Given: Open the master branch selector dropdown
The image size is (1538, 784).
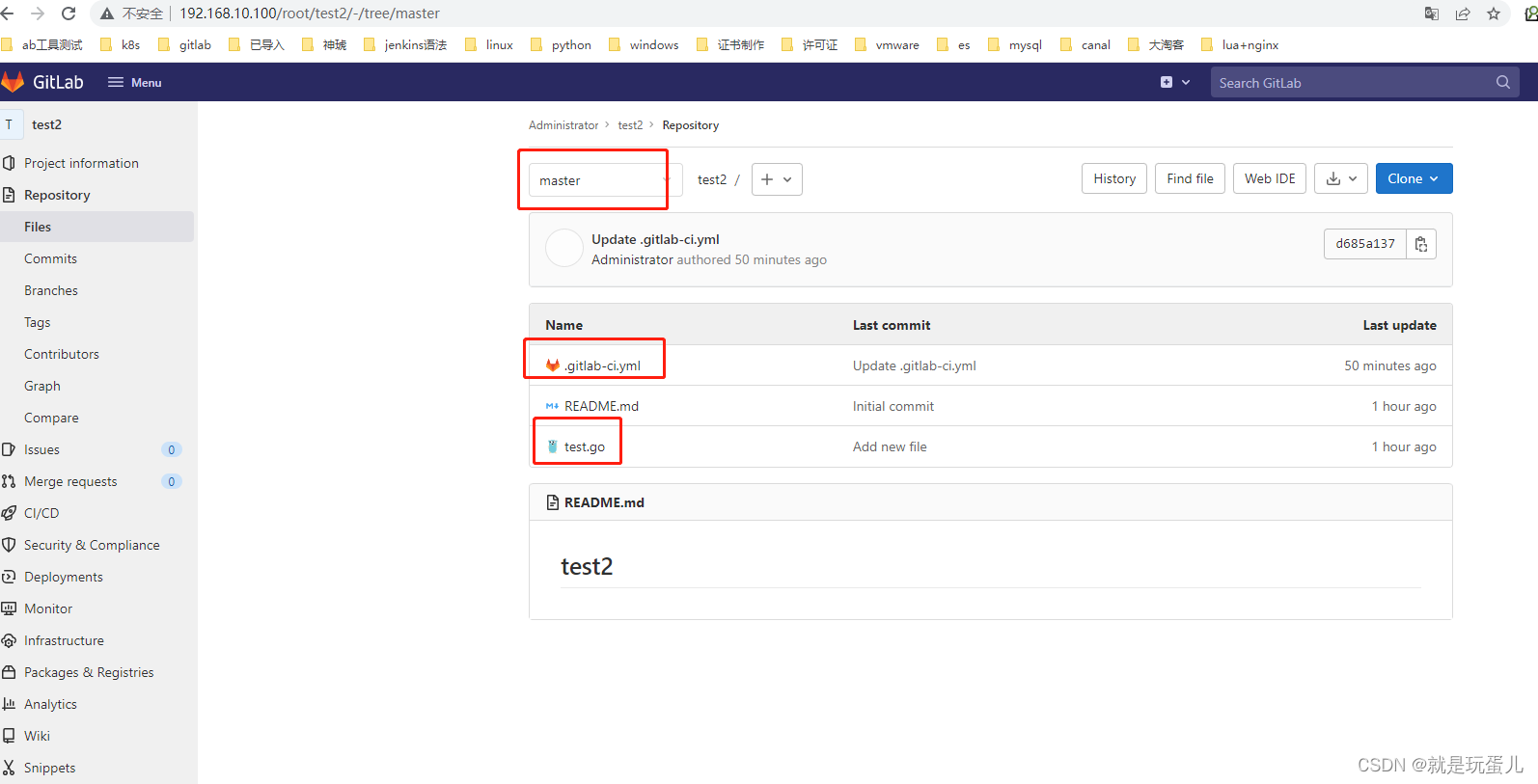Looking at the screenshot, I should [605, 180].
